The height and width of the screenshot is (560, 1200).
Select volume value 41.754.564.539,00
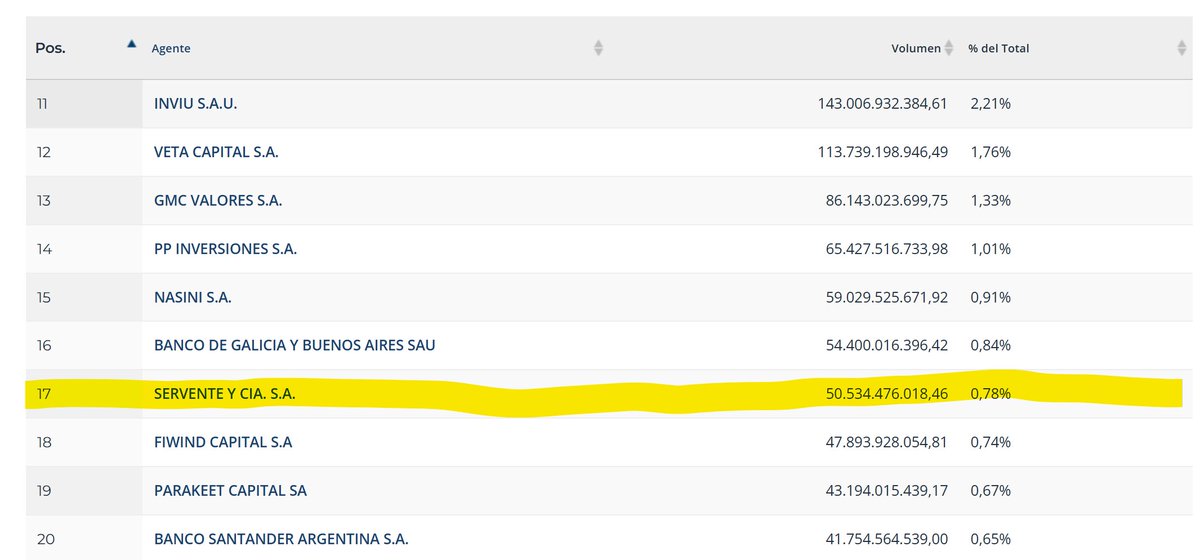coord(887,539)
